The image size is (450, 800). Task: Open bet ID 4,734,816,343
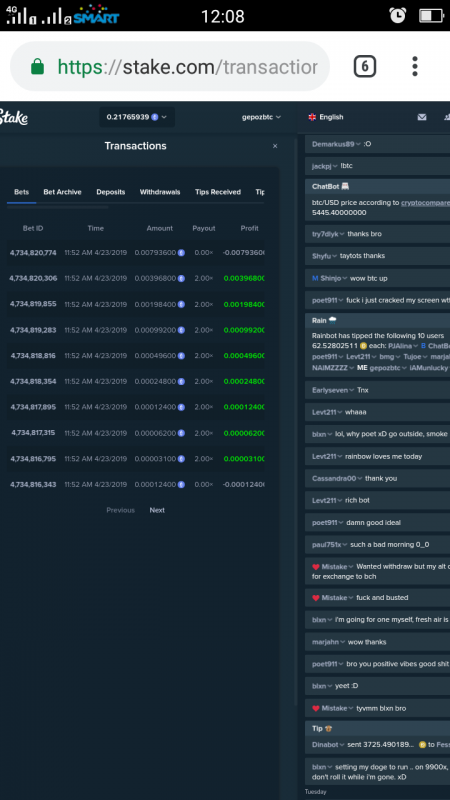33,485
